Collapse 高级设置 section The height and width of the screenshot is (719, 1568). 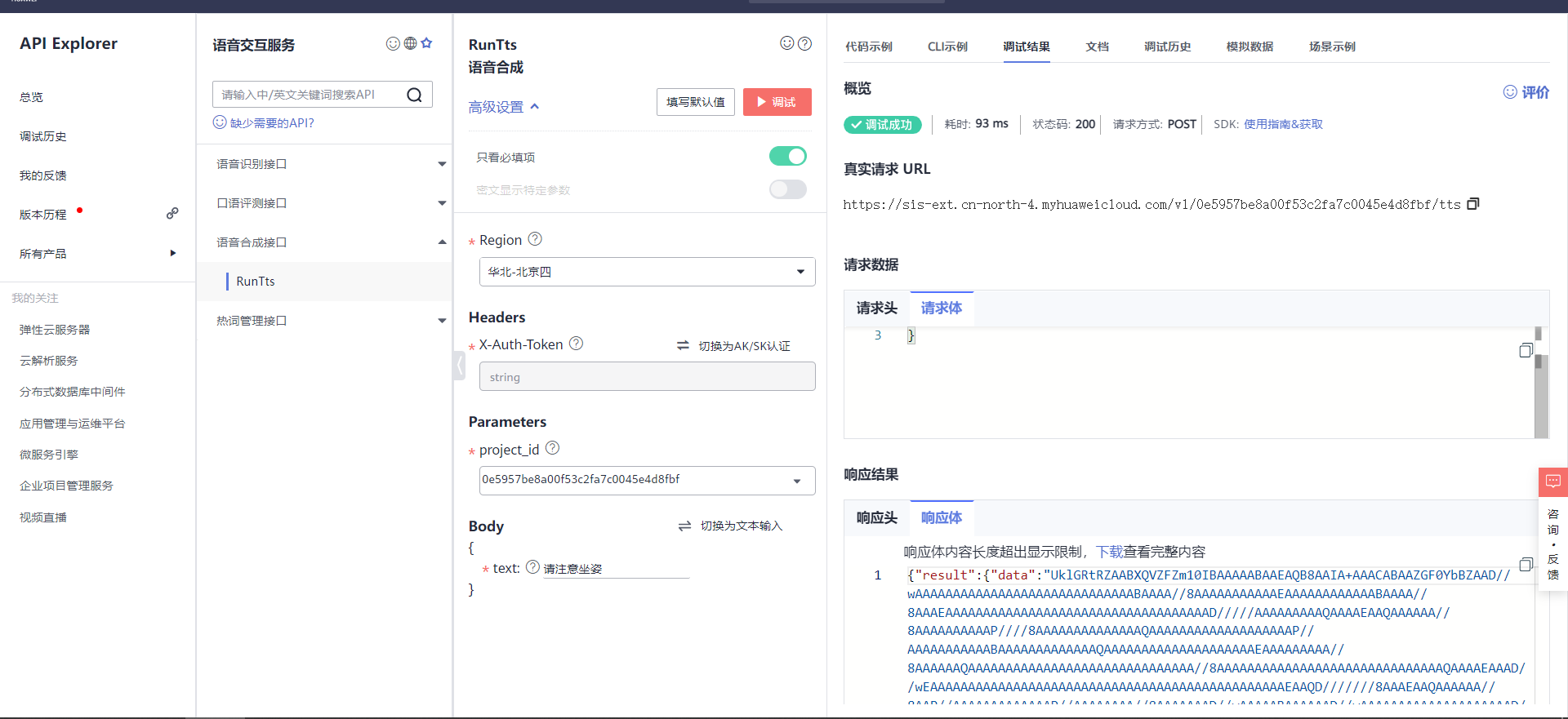point(504,107)
